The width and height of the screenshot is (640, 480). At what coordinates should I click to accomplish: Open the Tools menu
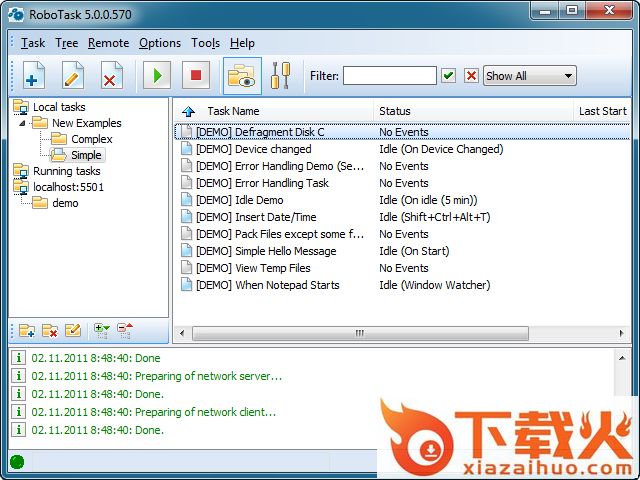pos(205,43)
